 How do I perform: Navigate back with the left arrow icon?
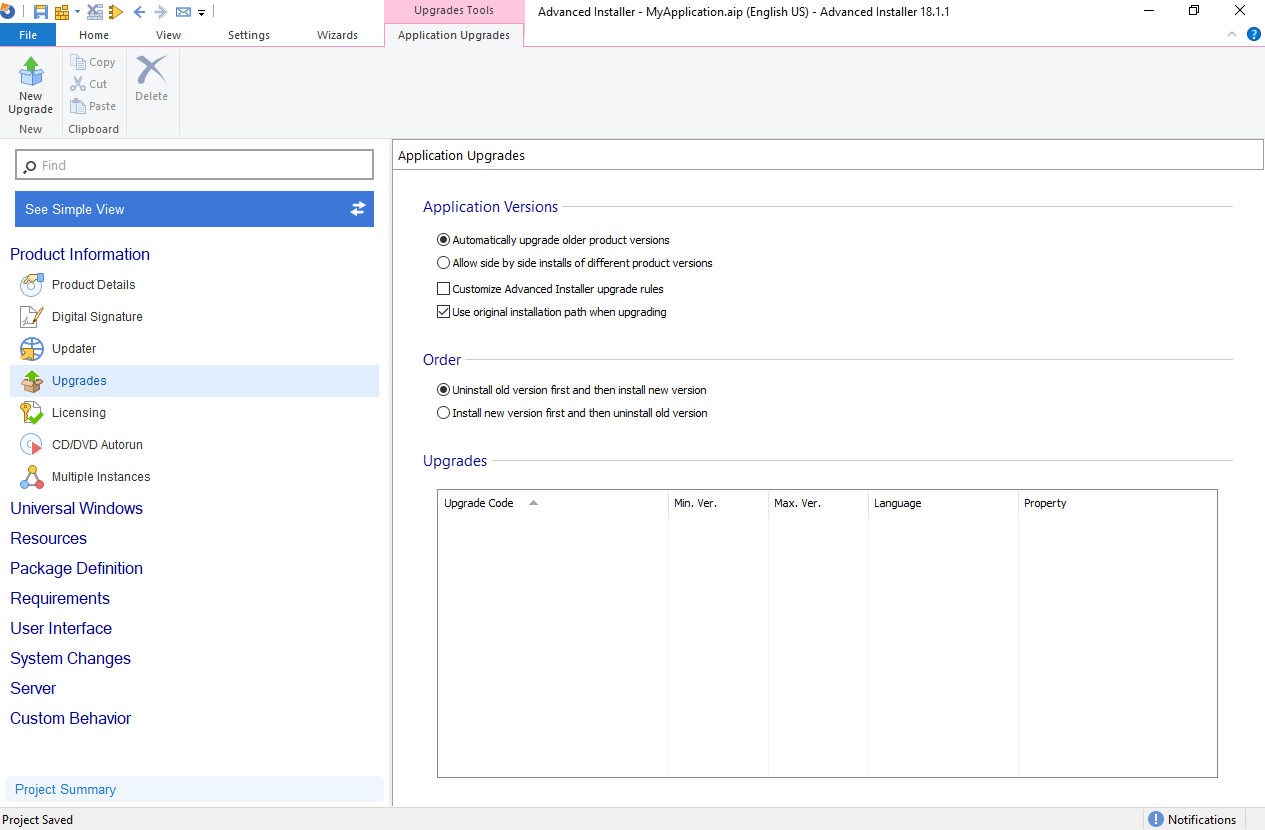click(139, 12)
